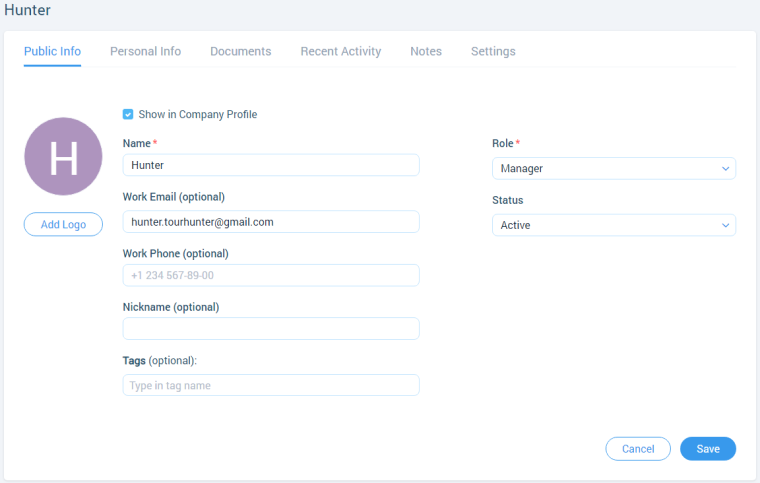Click the Work Phone input field
Screen dimensions: 760x483
[271, 275]
